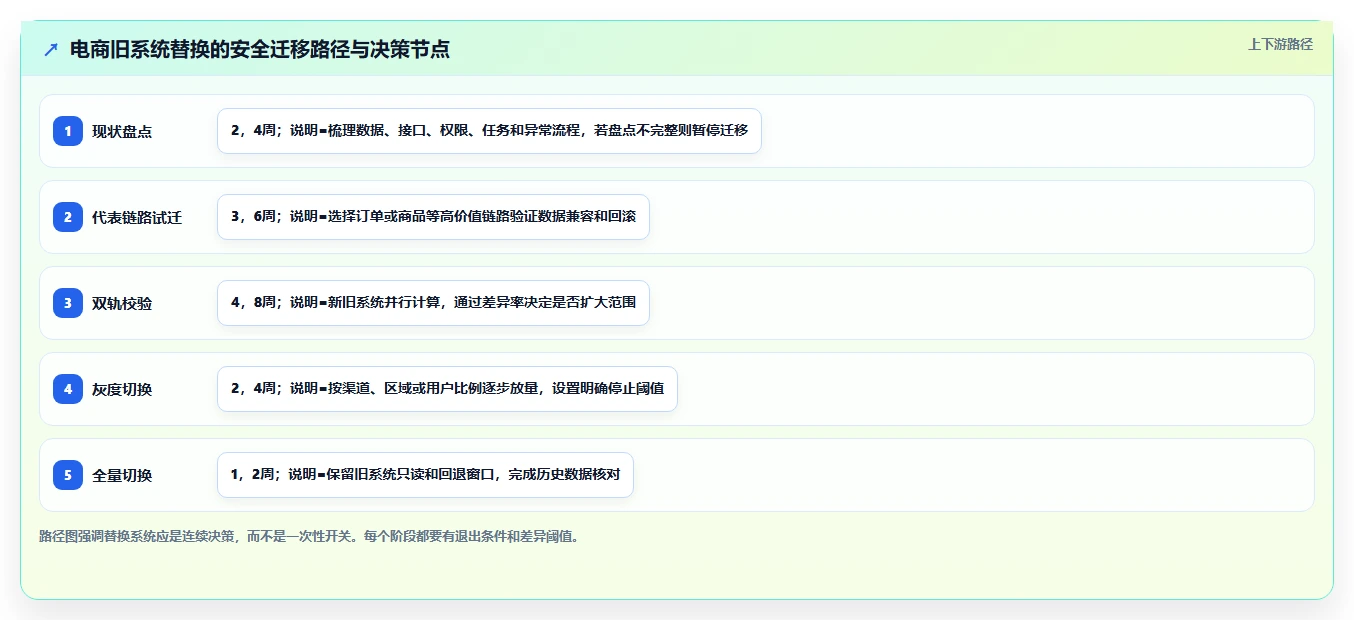Click the 代表链路试迁 step label
This screenshot has height=620, width=1354.
(x=137, y=217)
